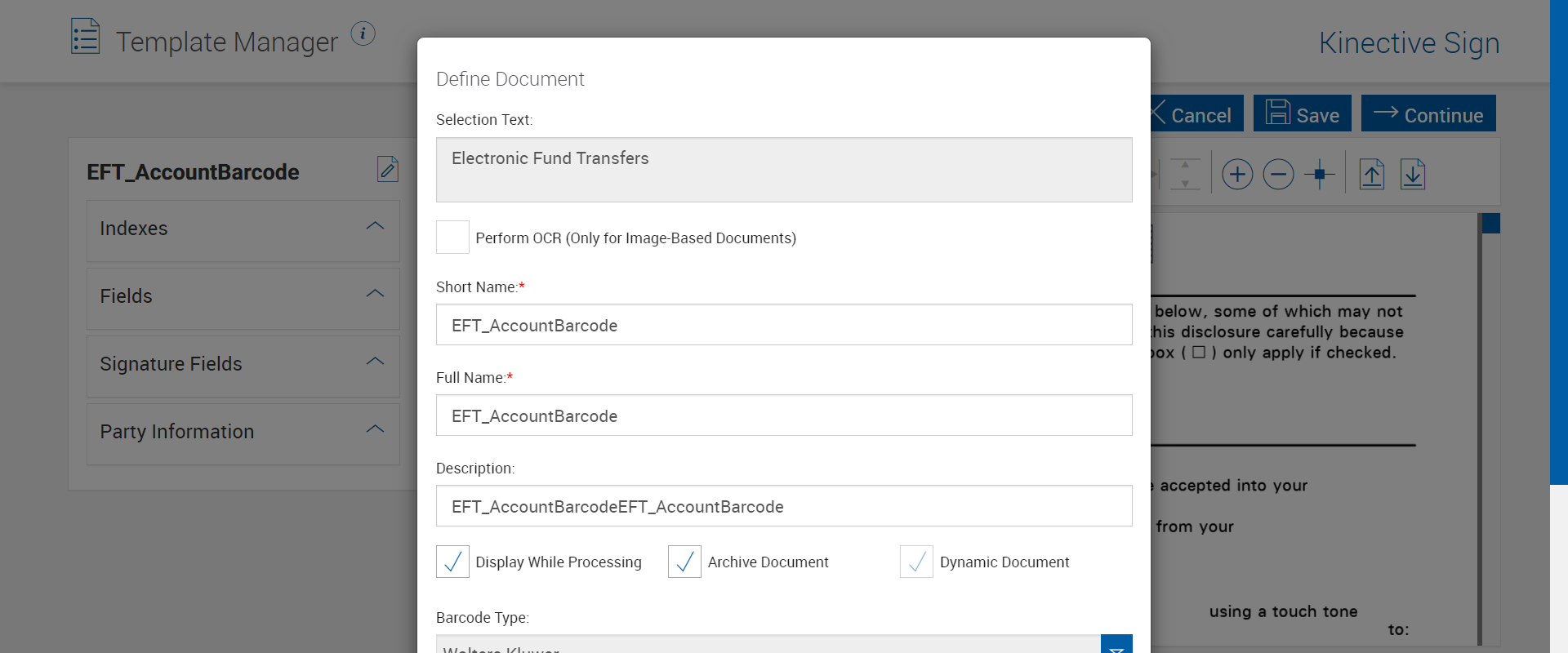Click the zoom out minus icon

(x=1278, y=174)
